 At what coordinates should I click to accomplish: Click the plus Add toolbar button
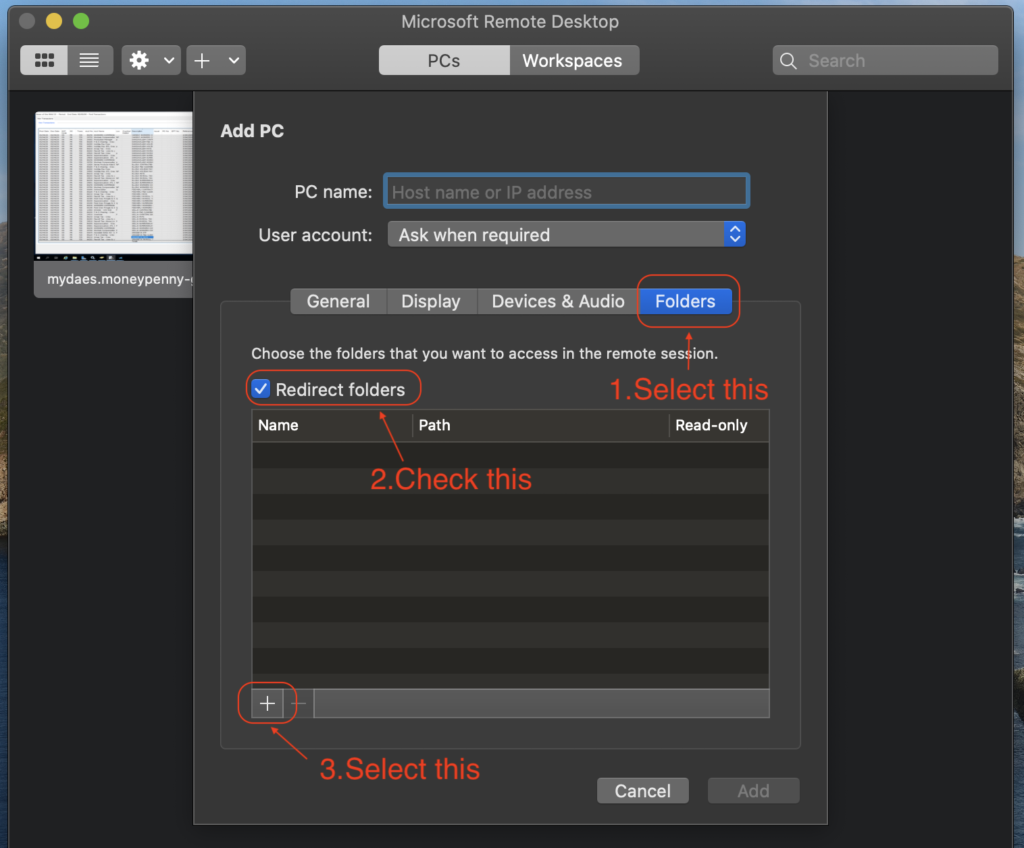[202, 60]
